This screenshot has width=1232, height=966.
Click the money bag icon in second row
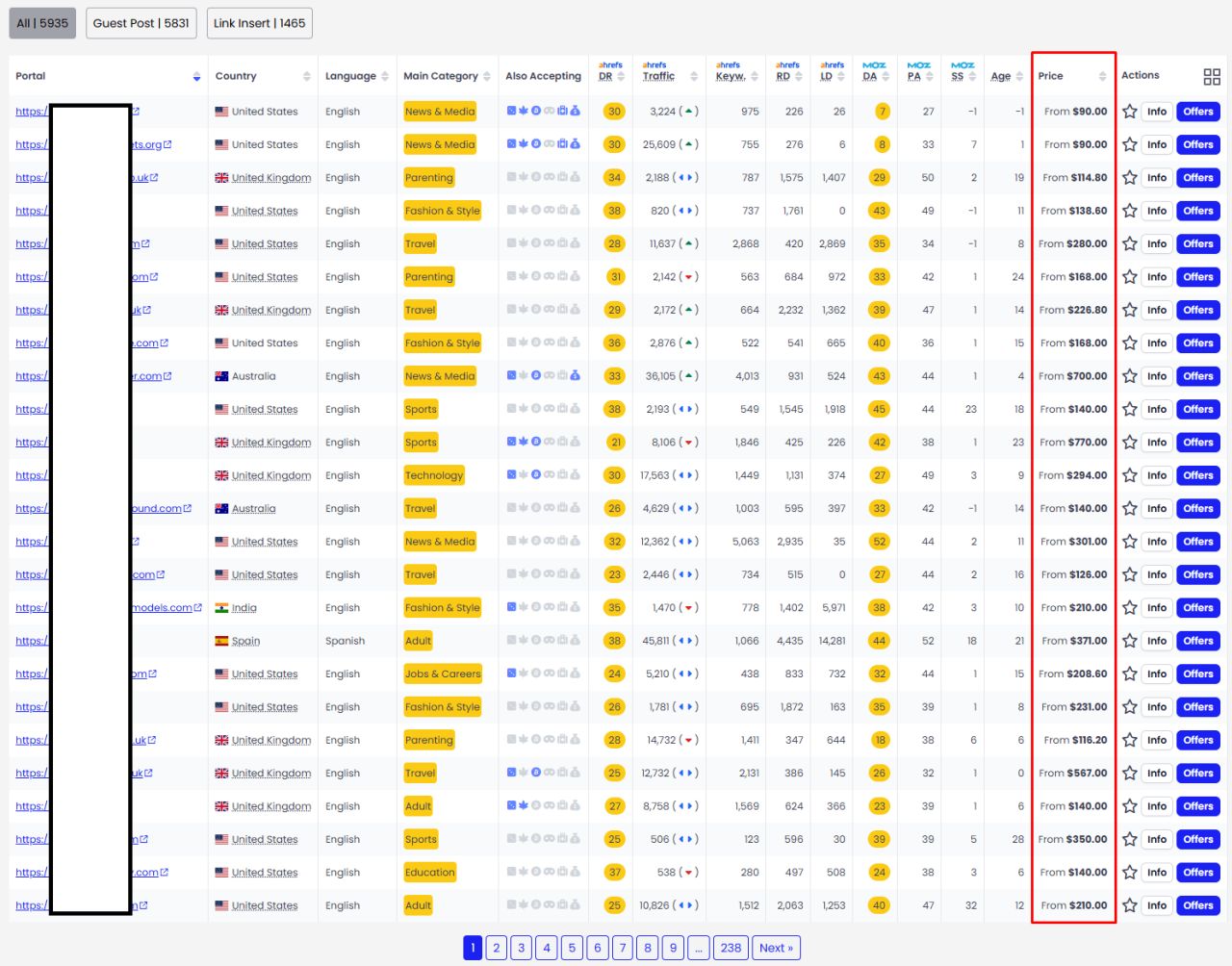click(x=575, y=144)
